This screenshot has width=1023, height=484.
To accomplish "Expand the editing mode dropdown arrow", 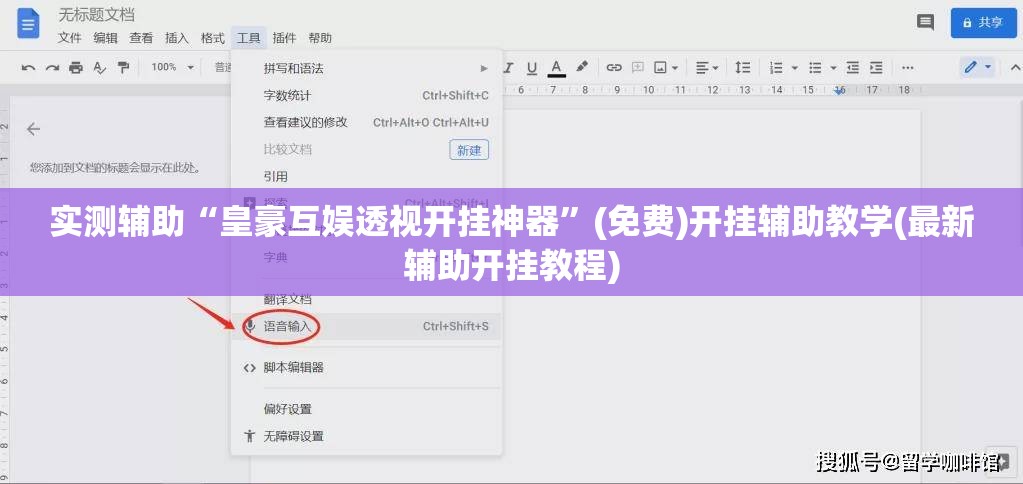I will [x=988, y=67].
